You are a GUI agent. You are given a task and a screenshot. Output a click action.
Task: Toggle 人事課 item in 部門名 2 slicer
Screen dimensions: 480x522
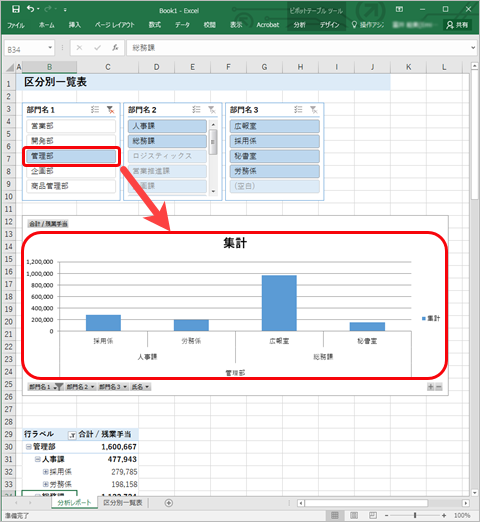(167, 126)
